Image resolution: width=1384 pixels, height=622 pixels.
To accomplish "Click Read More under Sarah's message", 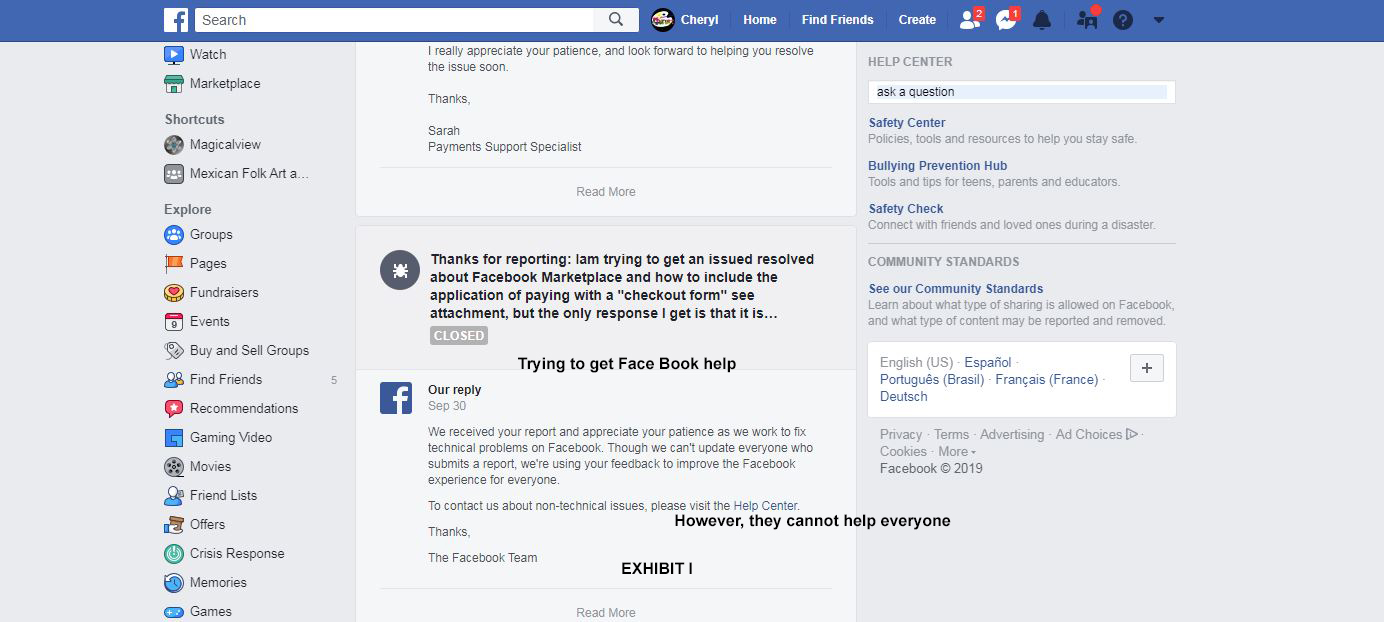I will coord(606,192).
